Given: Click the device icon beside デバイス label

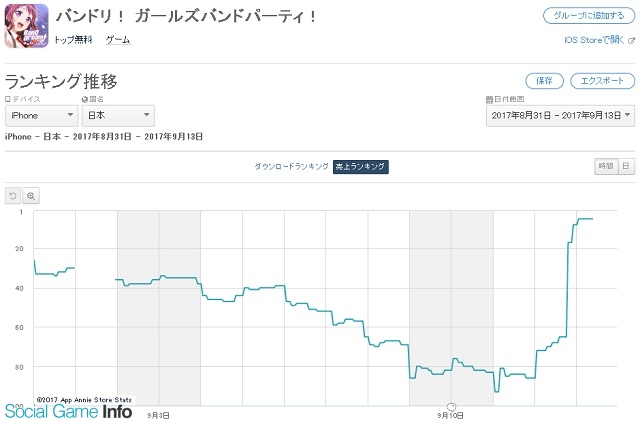Looking at the screenshot, I should [7, 99].
